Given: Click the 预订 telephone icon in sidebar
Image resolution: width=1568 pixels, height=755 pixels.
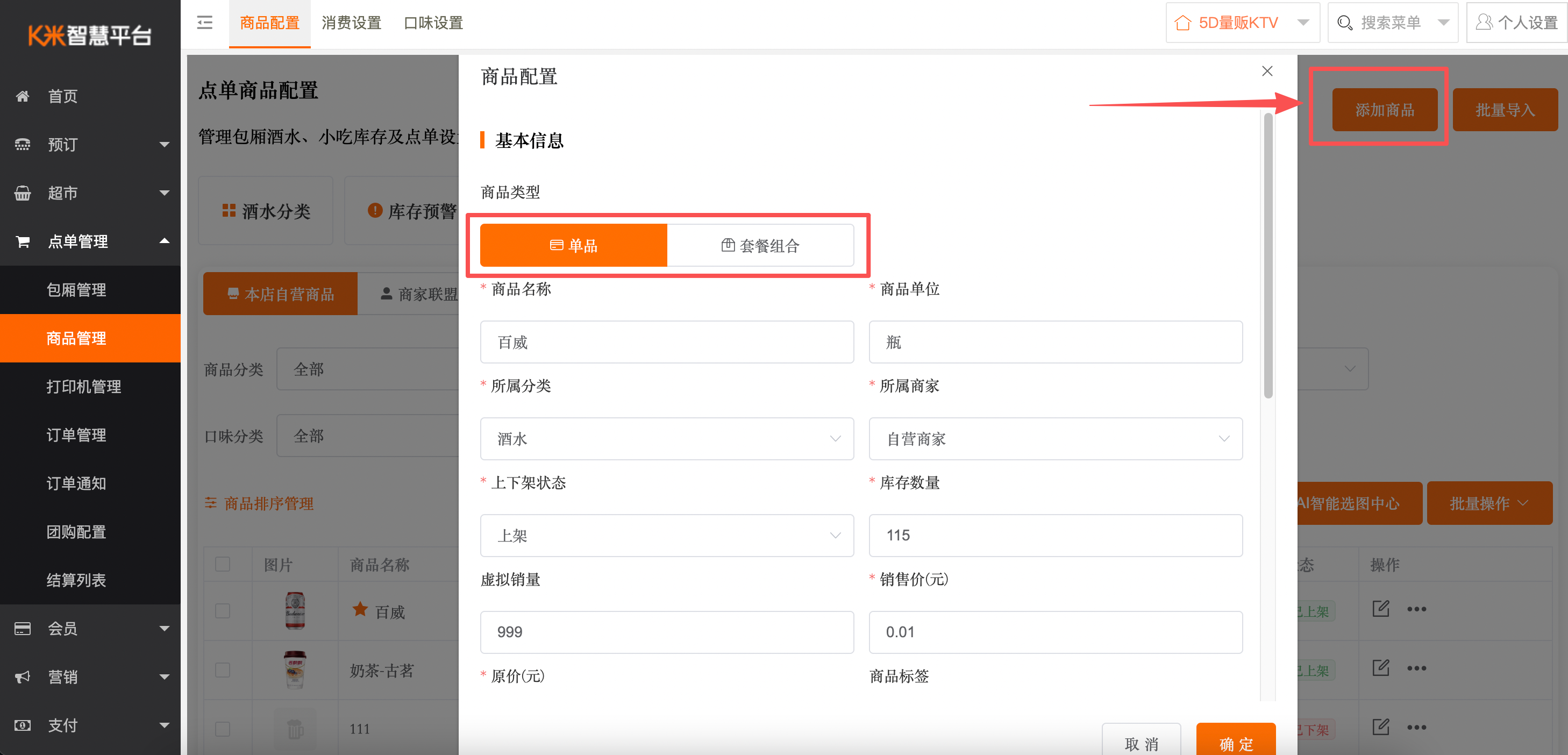Looking at the screenshot, I should point(23,145).
